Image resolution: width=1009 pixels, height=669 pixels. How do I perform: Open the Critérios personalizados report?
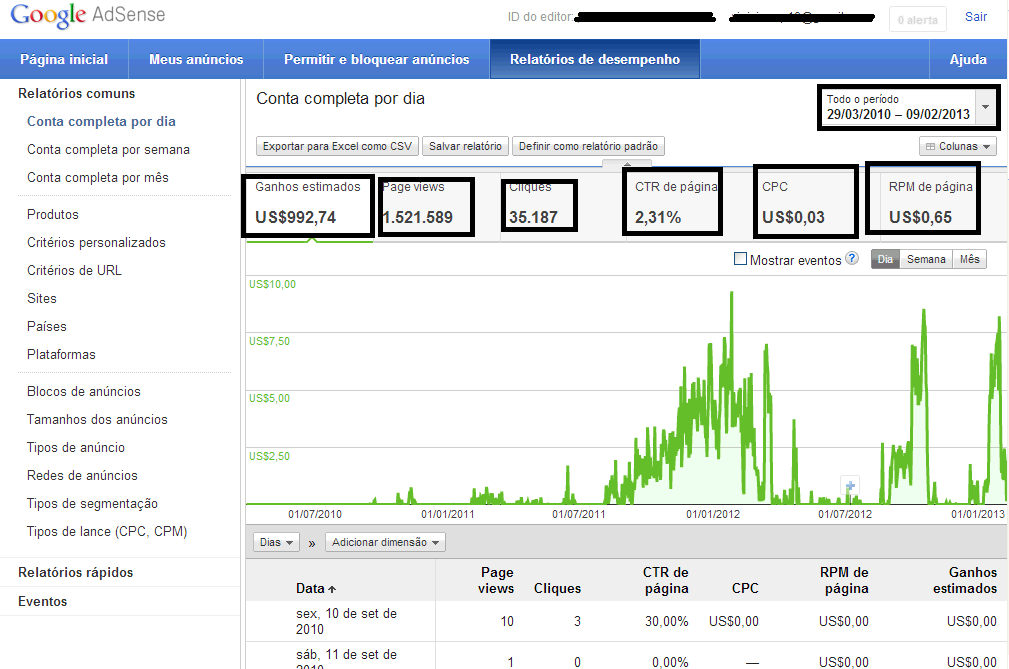97,243
